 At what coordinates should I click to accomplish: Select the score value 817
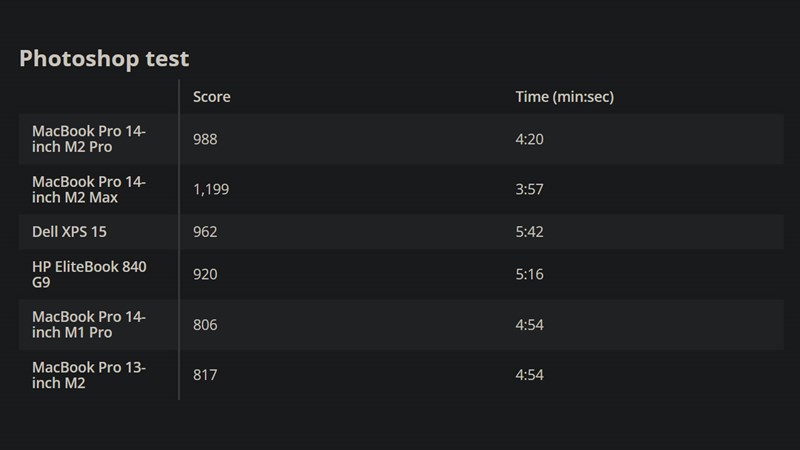(205, 375)
